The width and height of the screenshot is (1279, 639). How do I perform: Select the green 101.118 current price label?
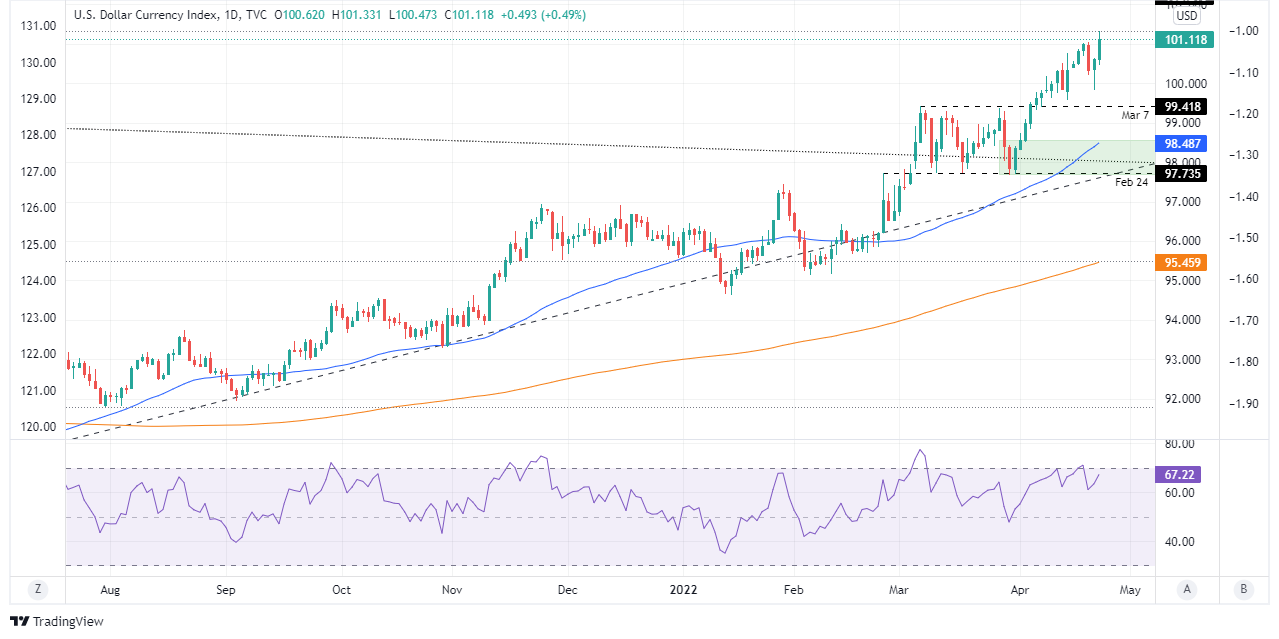pyautogui.click(x=1179, y=40)
